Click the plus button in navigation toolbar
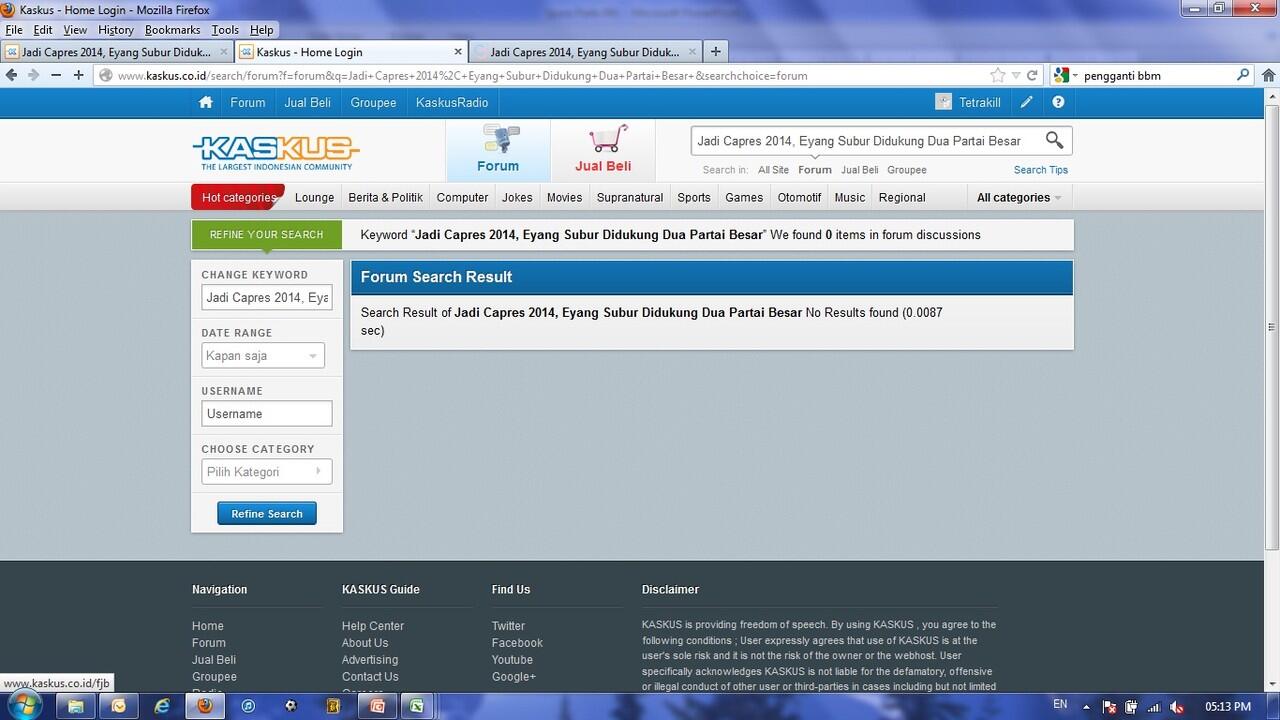The image size is (1280, 720). click(x=79, y=75)
